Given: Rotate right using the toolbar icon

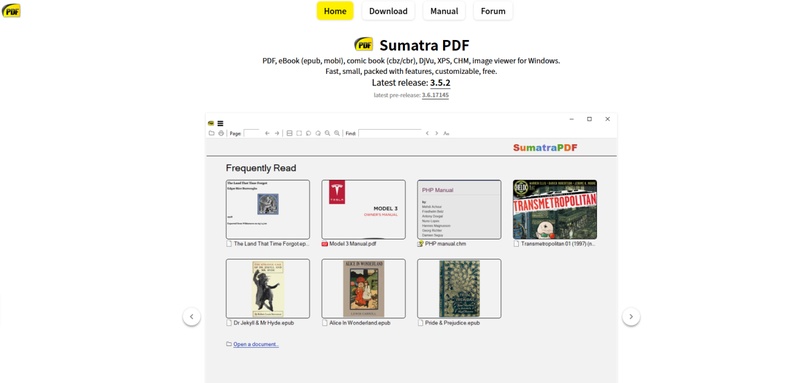Looking at the screenshot, I should 318,133.
